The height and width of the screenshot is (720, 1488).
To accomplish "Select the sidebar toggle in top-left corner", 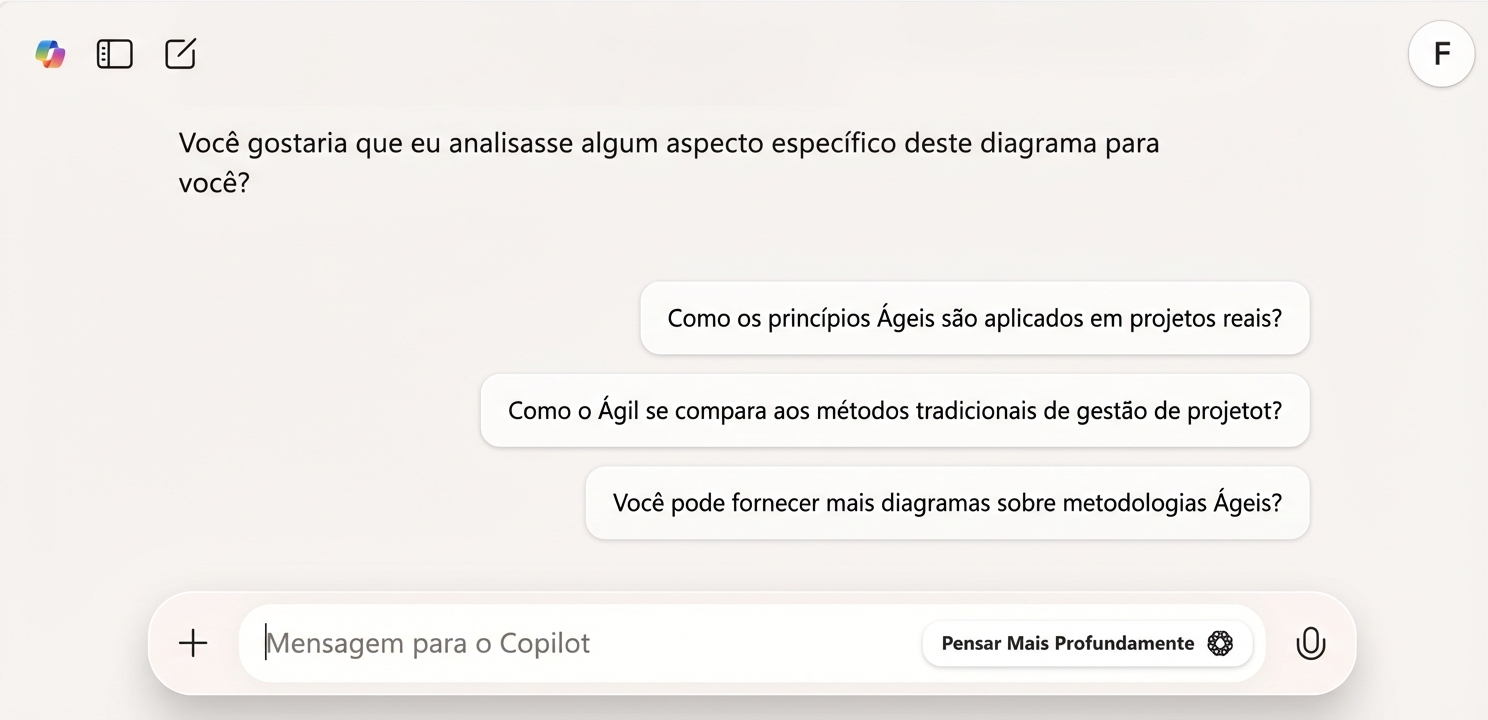I will (114, 54).
